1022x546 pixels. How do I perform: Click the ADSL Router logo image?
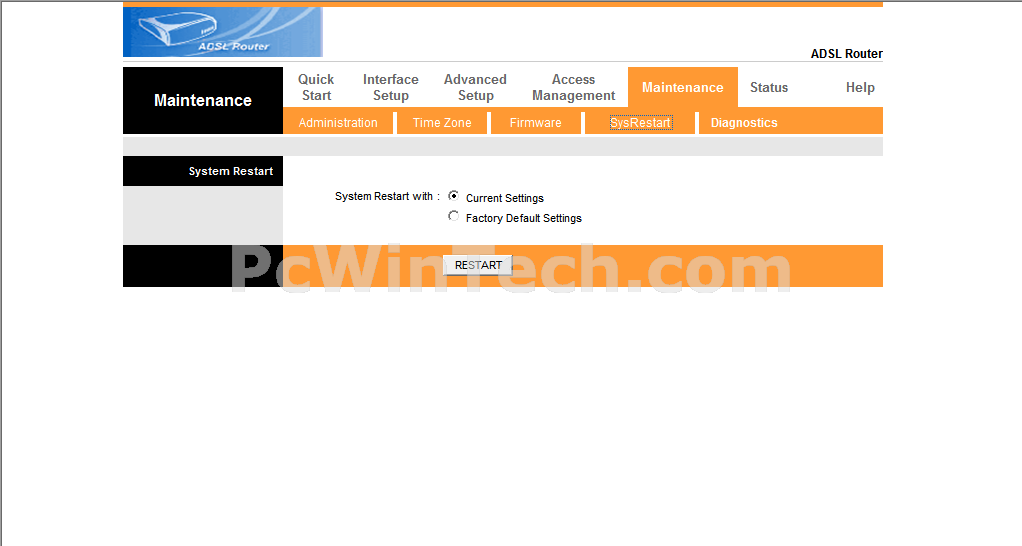point(222,32)
